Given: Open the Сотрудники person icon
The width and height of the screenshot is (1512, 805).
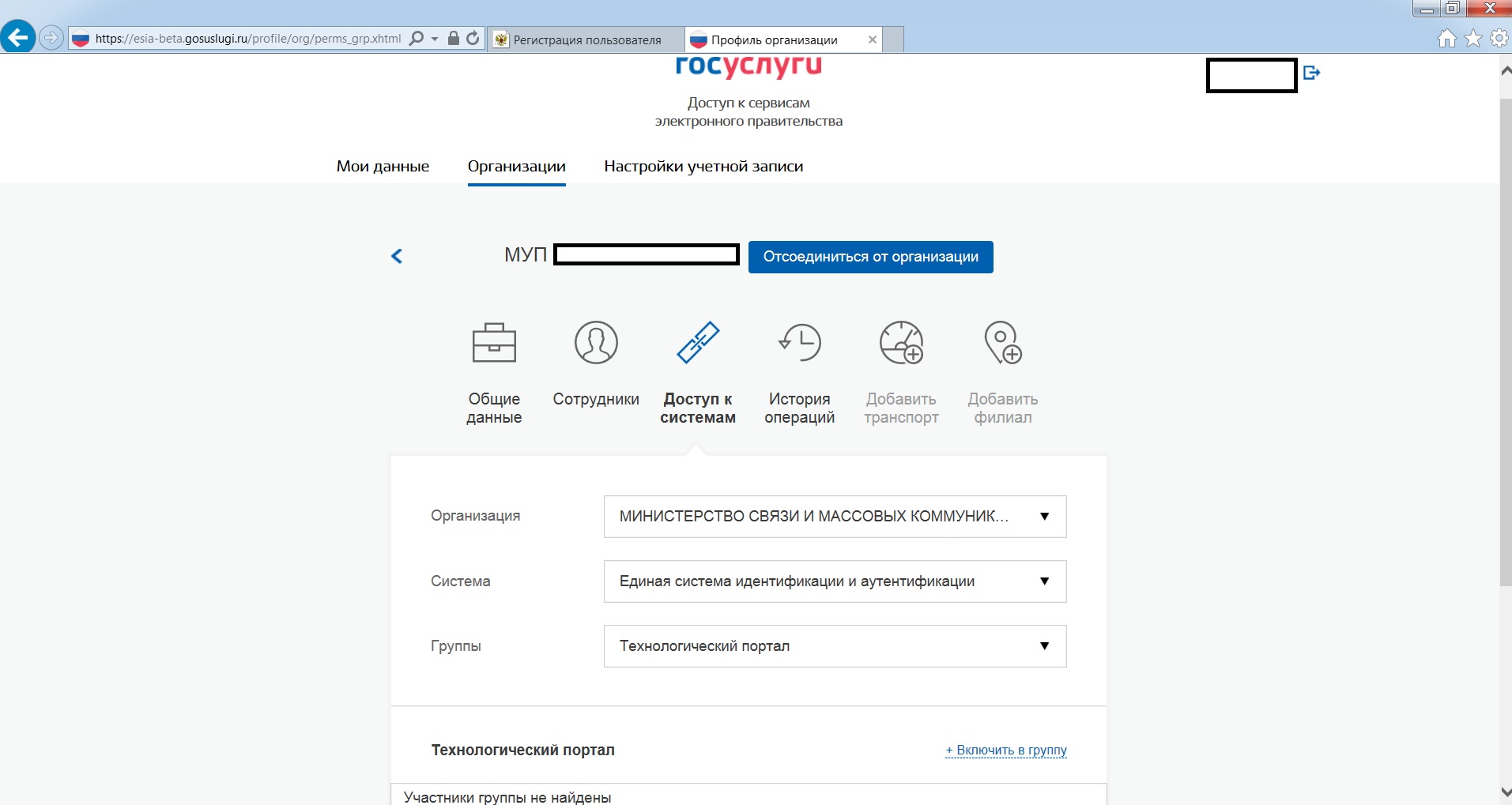Looking at the screenshot, I should click(596, 343).
